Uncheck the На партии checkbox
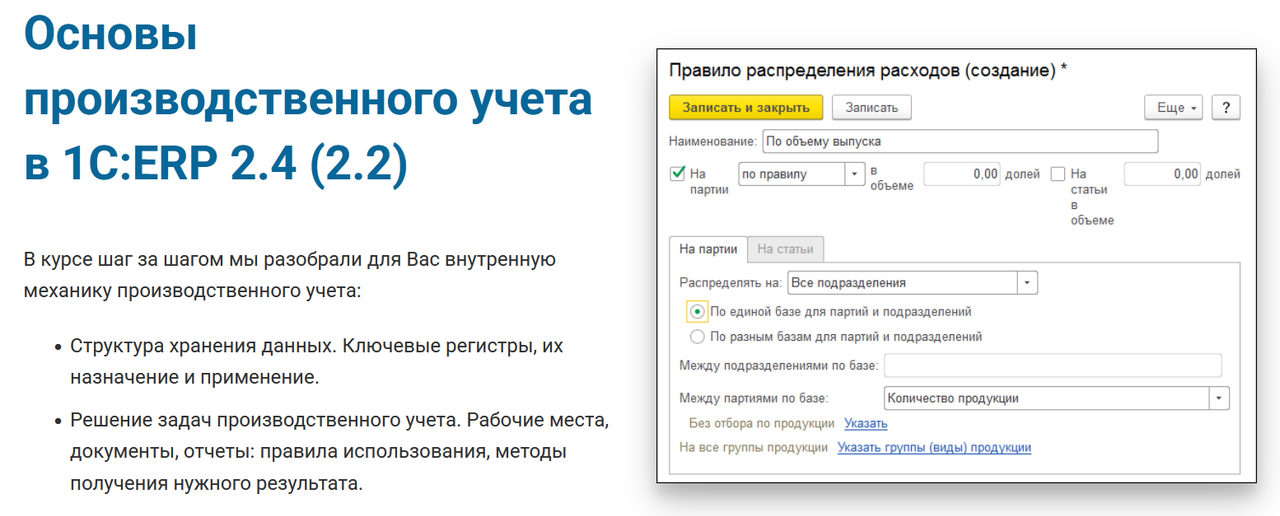The image size is (1280, 516). tap(677, 174)
